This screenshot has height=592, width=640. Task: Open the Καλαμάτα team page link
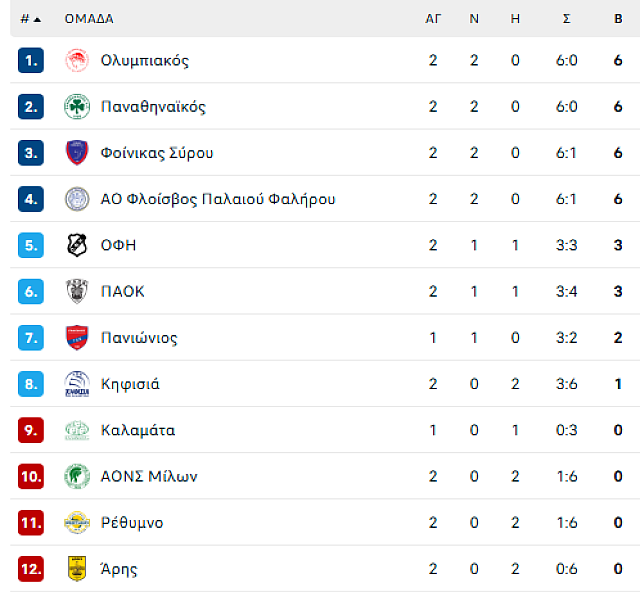138,430
